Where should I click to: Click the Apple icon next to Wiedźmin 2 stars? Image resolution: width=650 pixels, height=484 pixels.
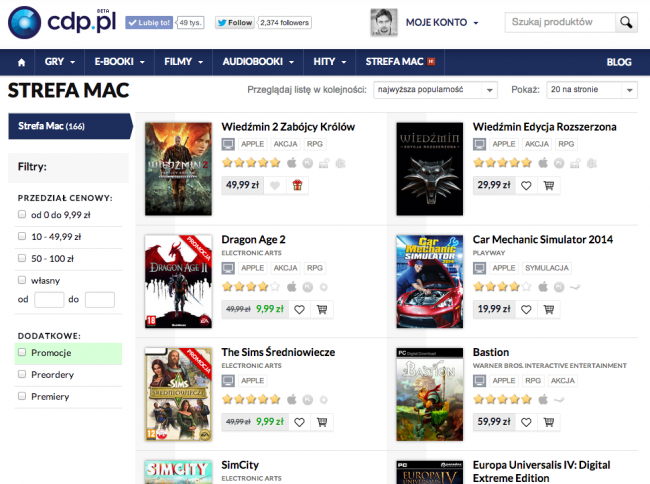point(292,163)
